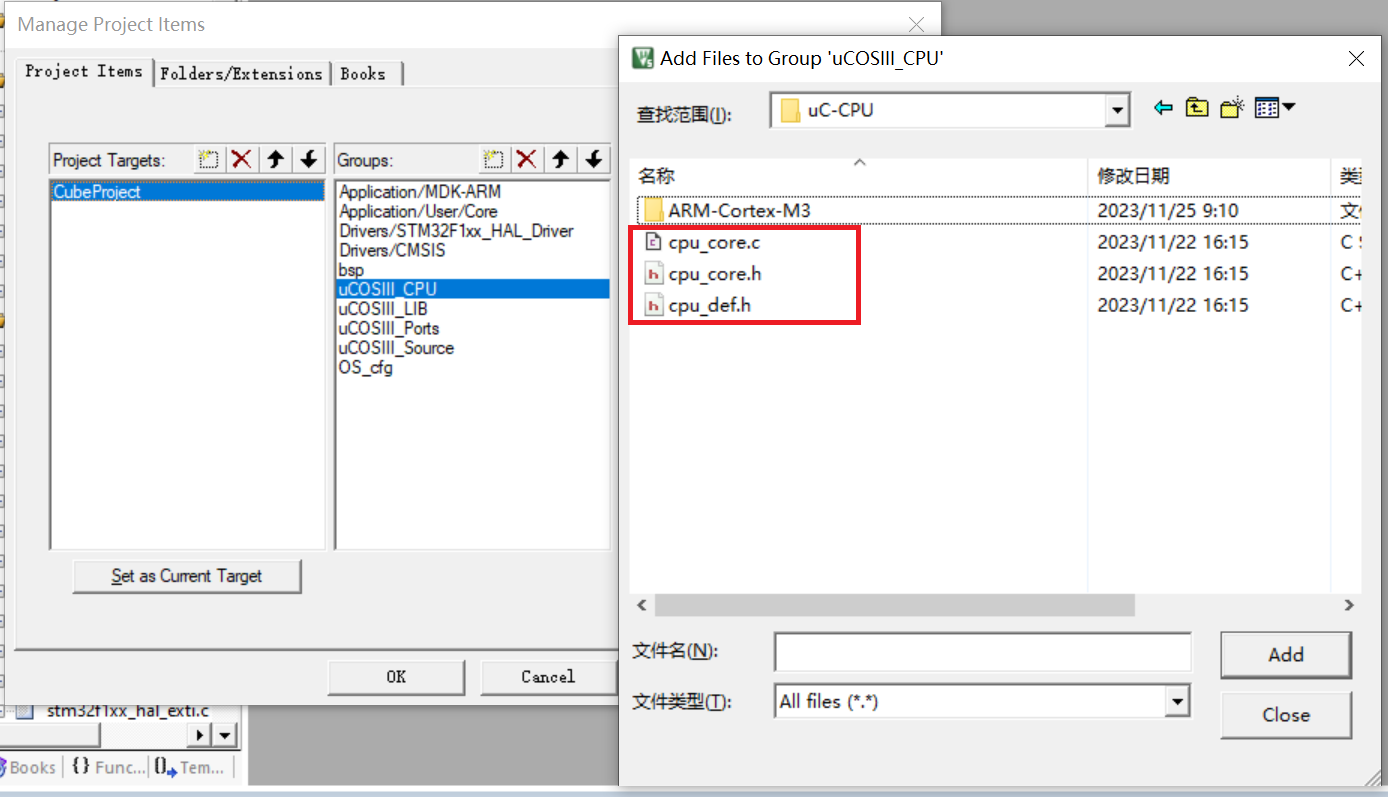The height and width of the screenshot is (797, 1388).
Task: Click the cpu_def.h header file icon
Action: [653, 305]
